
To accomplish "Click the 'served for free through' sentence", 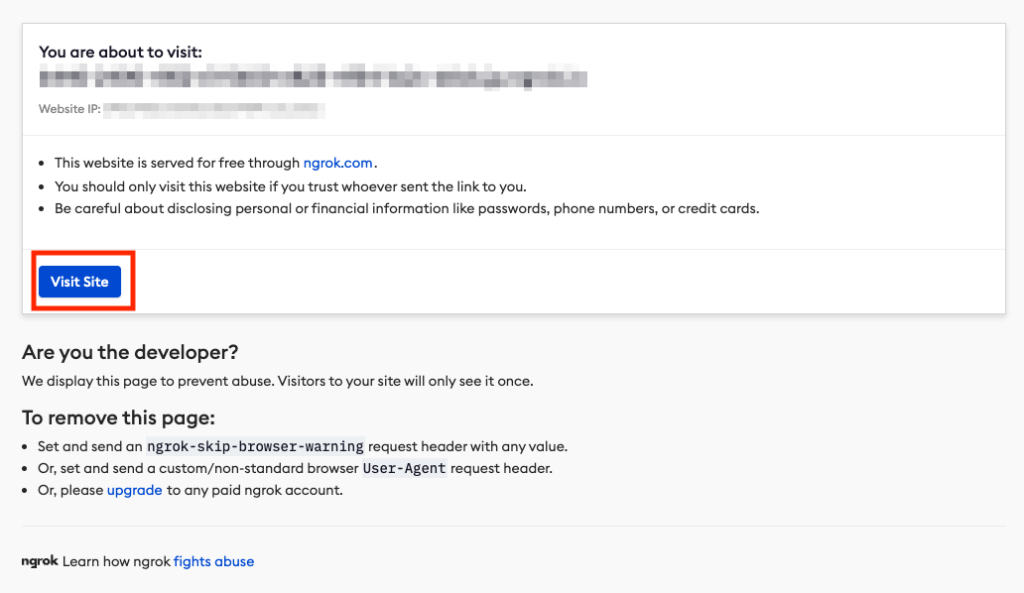I will coord(216,163).
